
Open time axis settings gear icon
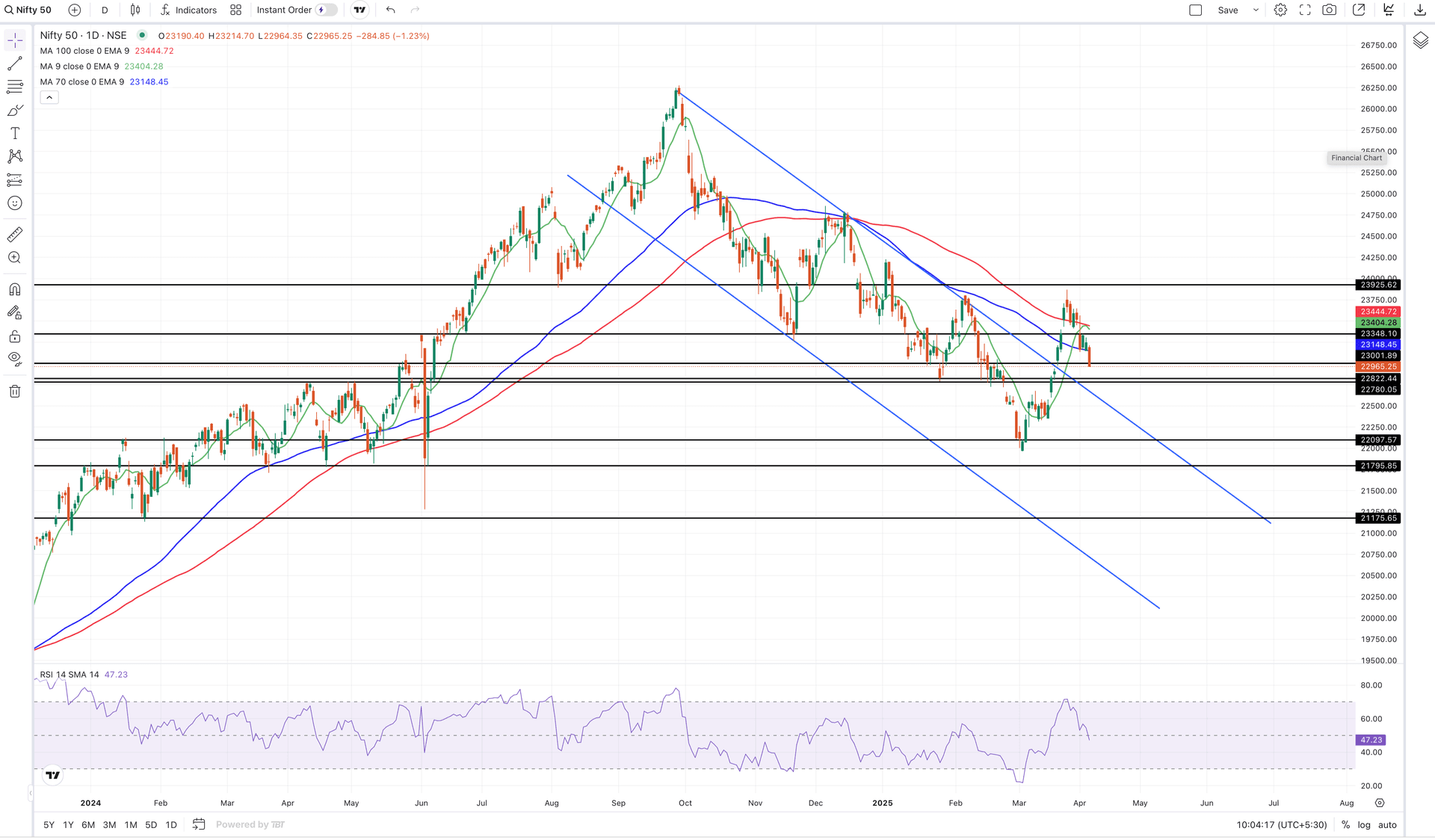tap(1380, 803)
